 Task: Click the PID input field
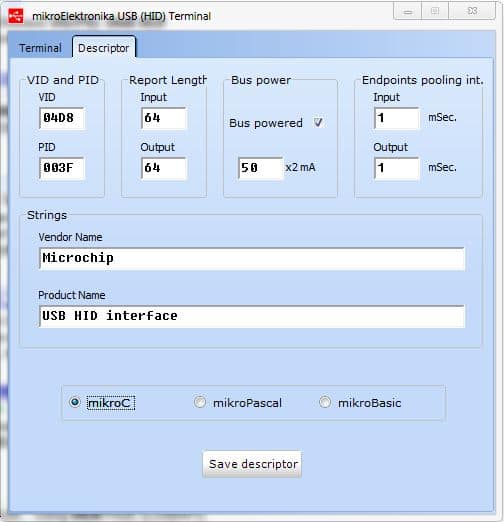point(62,168)
